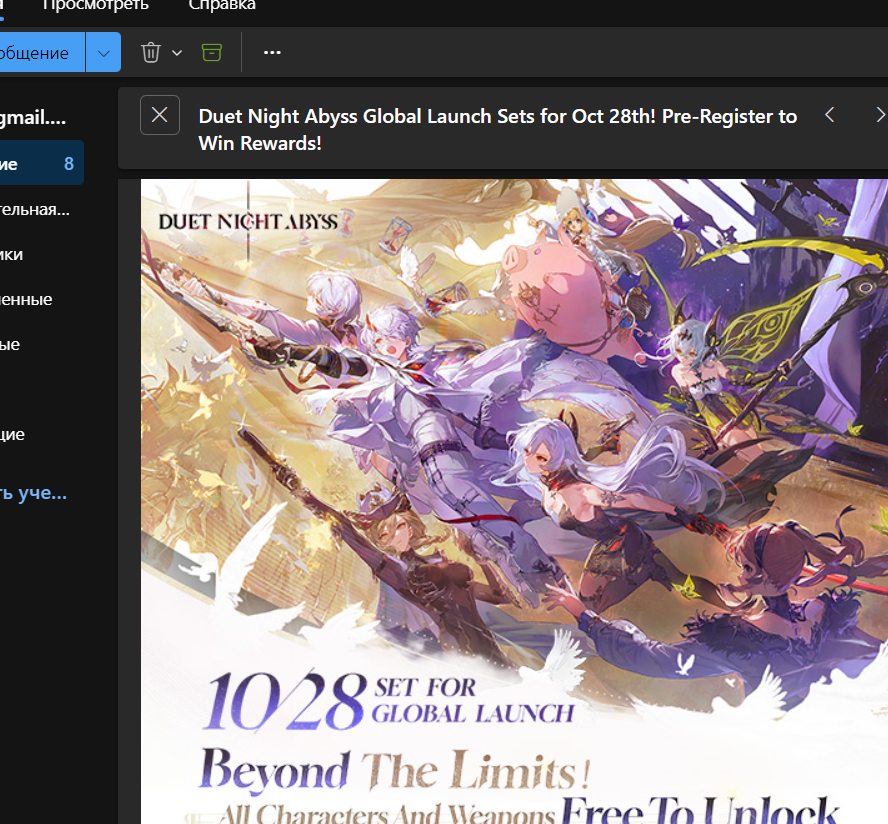Go to the previous message using left arrow
The height and width of the screenshot is (824, 888).
(x=829, y=115)
